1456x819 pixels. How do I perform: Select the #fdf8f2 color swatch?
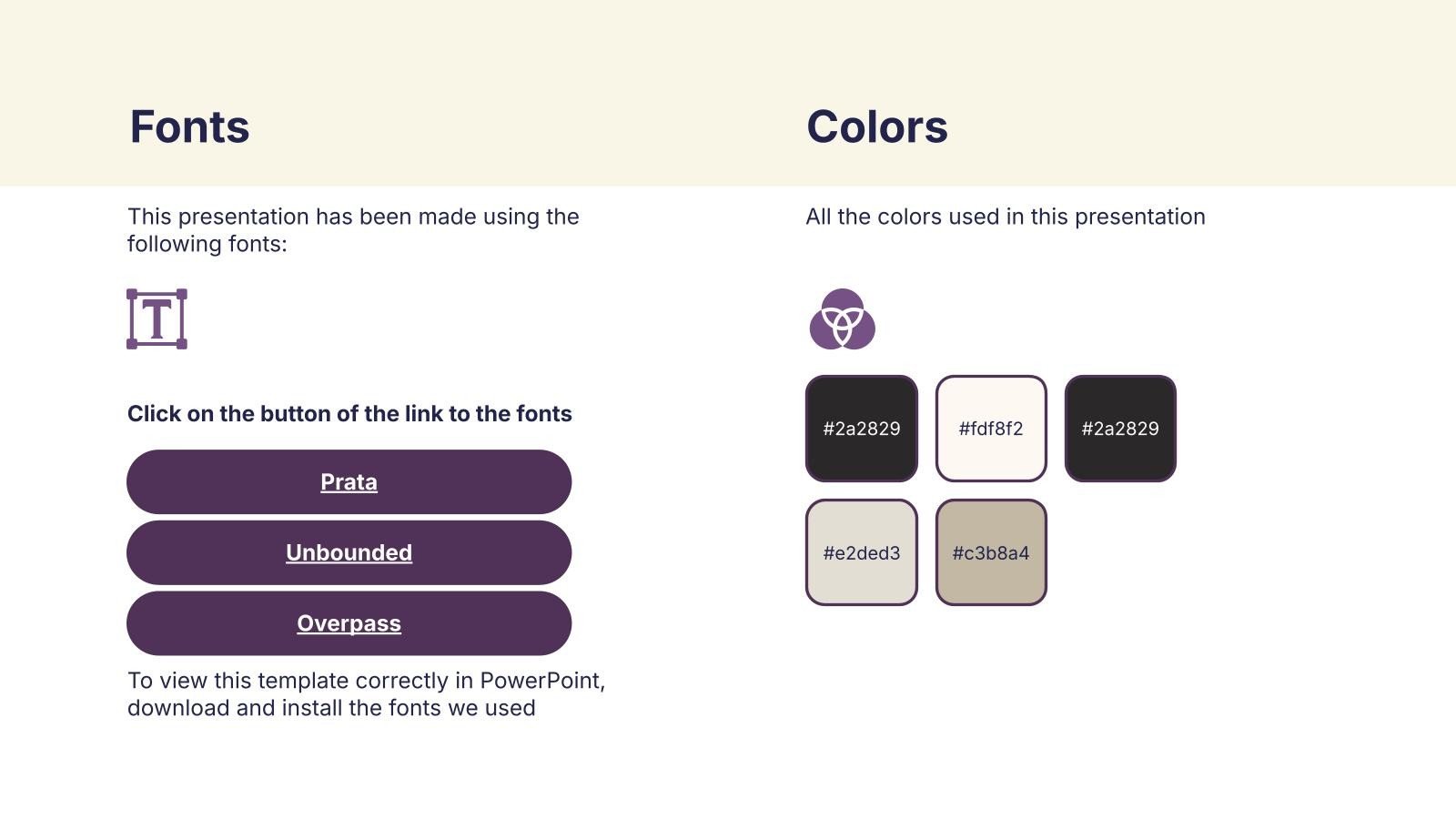coord(991,429)
